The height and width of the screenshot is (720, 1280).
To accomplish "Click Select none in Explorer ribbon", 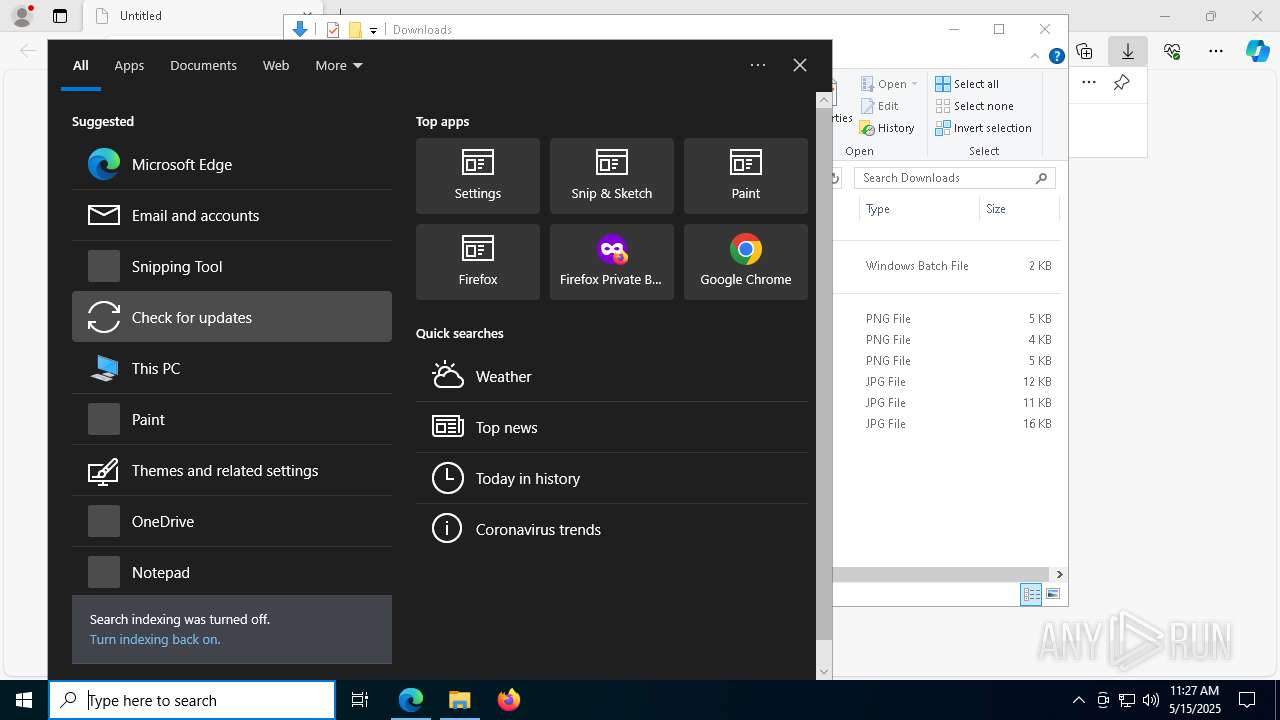I will 974,106.
